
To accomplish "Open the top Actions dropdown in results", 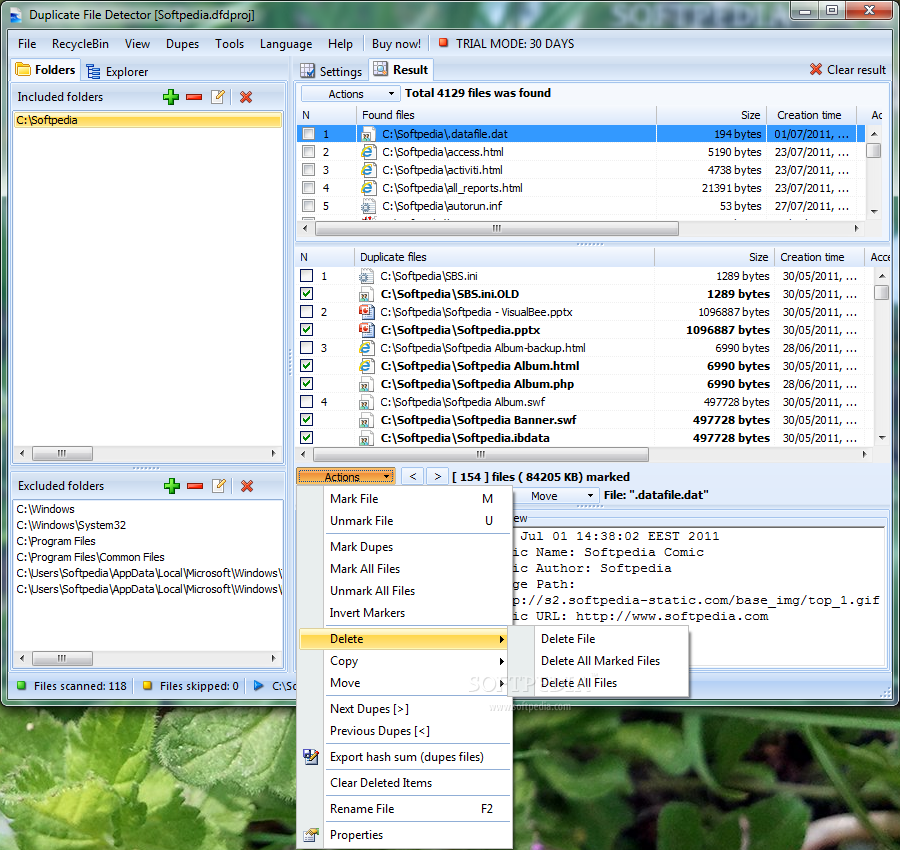I will click(350, 94).
